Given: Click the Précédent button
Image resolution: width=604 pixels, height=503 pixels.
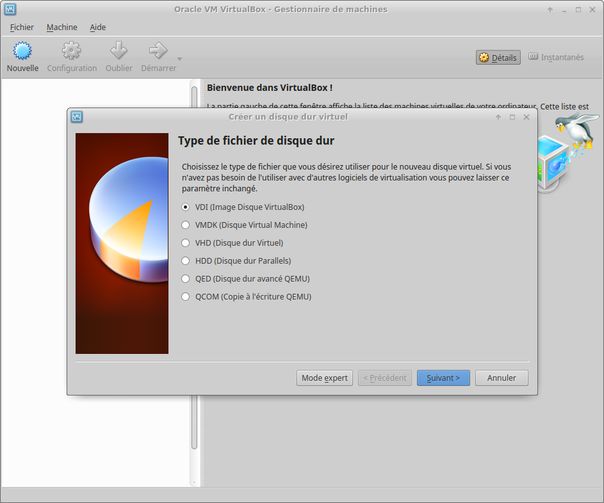Looking at the screenshot, I should (x=385, y=378).
